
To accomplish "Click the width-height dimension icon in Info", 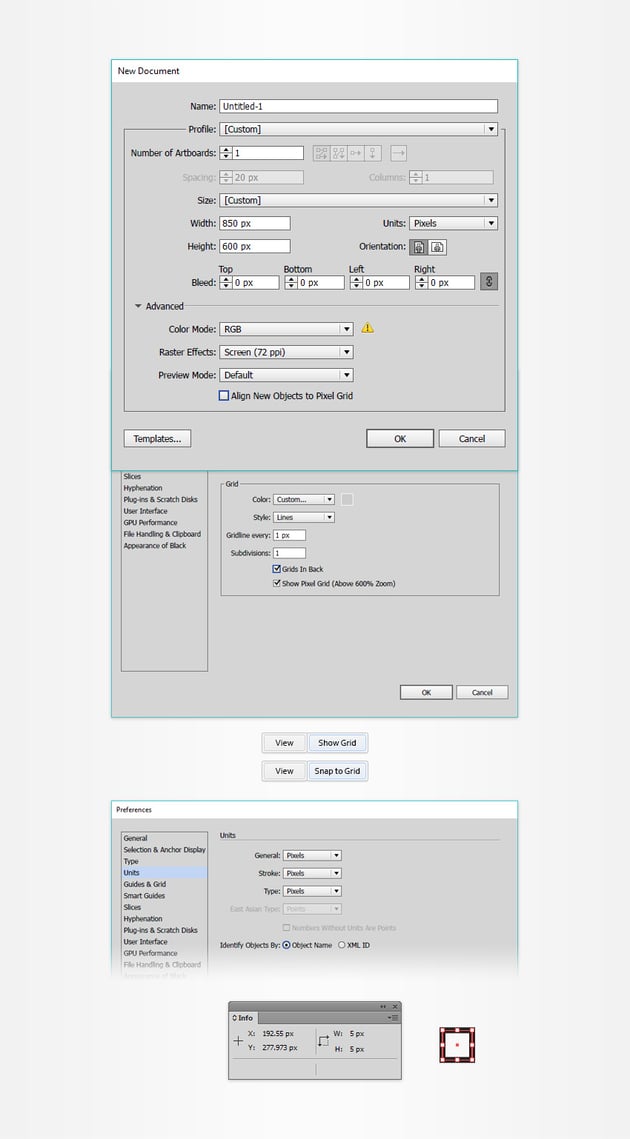I will tap(323, 1041).
